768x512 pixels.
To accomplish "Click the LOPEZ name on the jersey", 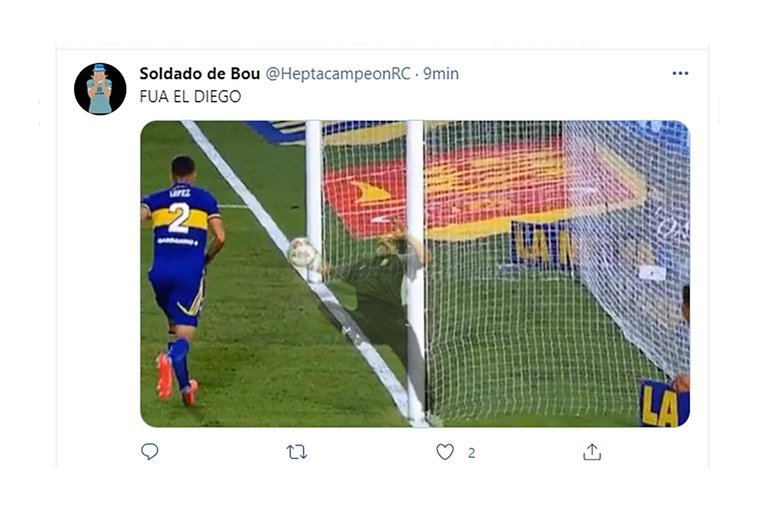I will point(180,193).
